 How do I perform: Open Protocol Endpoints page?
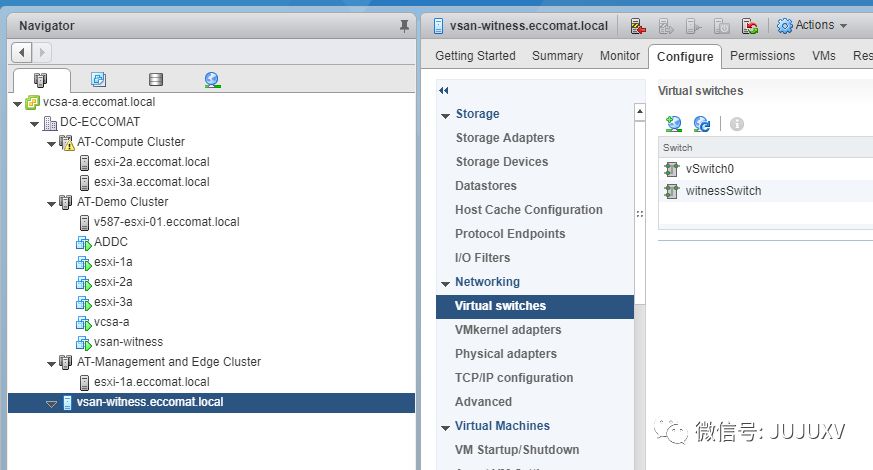[x=510, y=233]
